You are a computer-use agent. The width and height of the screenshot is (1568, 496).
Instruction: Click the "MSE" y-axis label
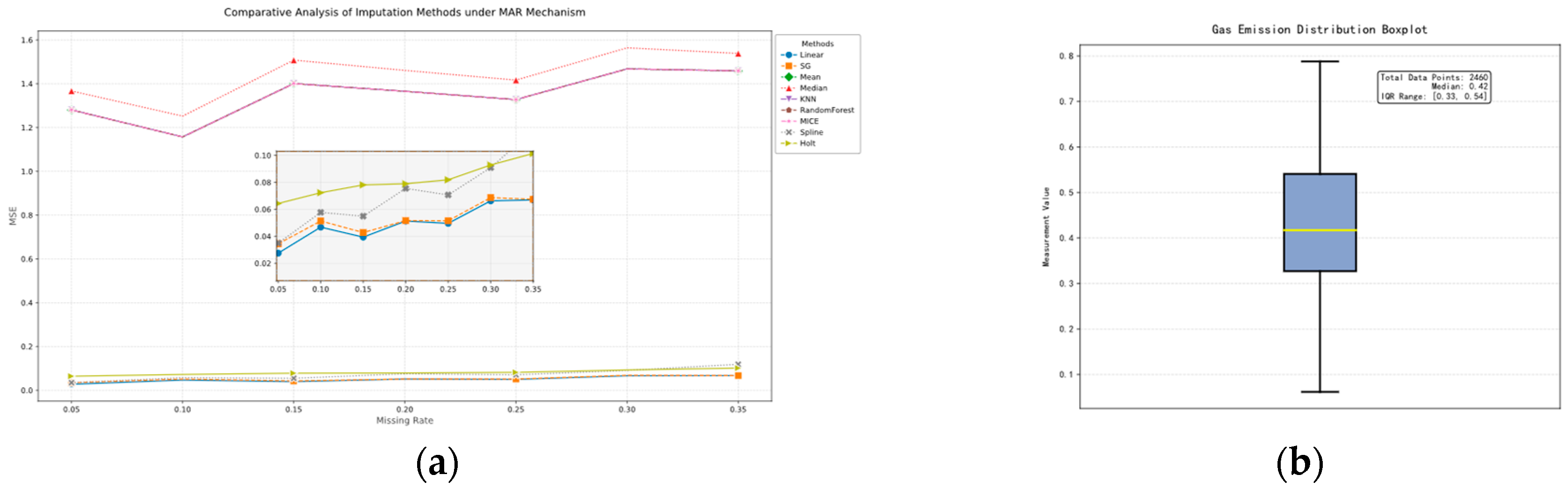click(x=13, y=215)
